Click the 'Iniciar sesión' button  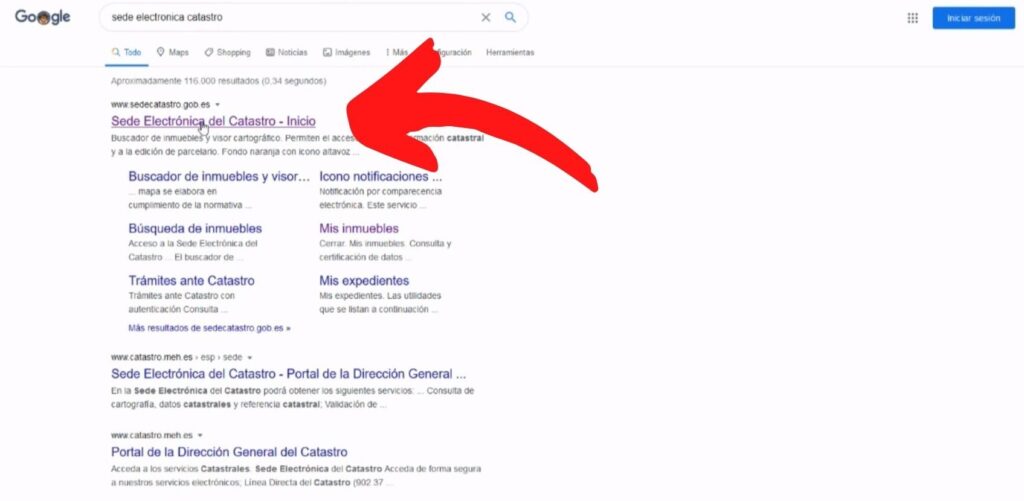973,18
